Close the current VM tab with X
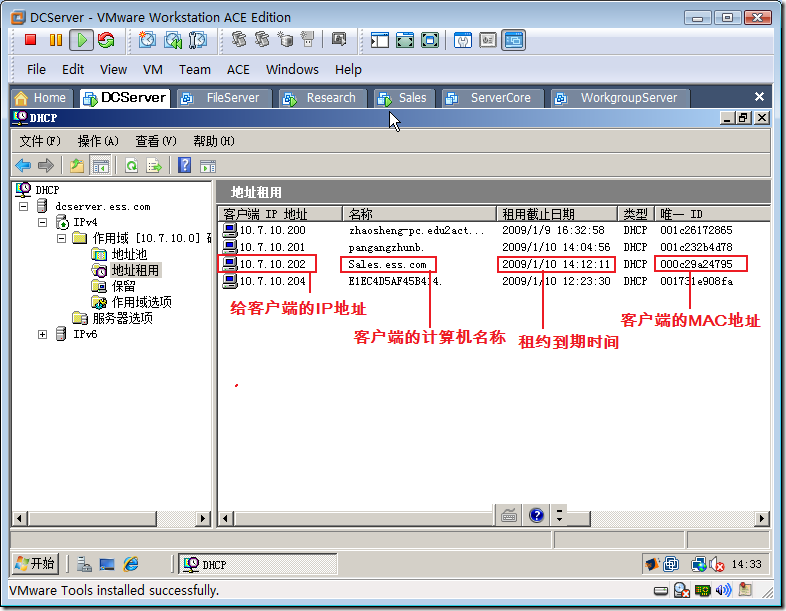 click(759, 97)
